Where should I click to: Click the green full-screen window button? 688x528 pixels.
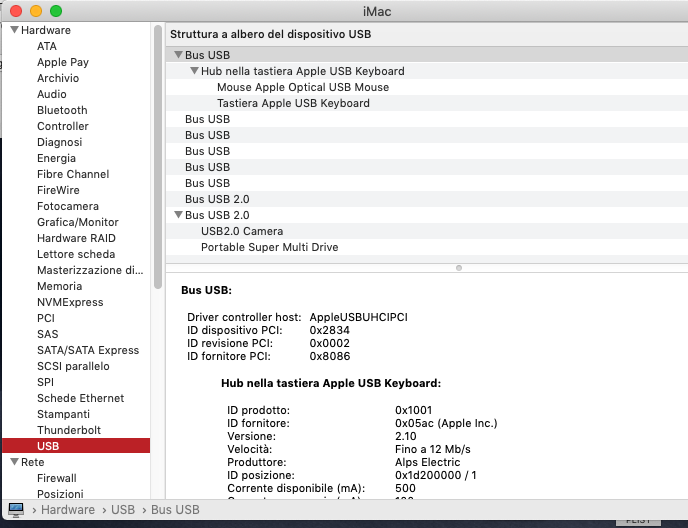click(56, 11)
